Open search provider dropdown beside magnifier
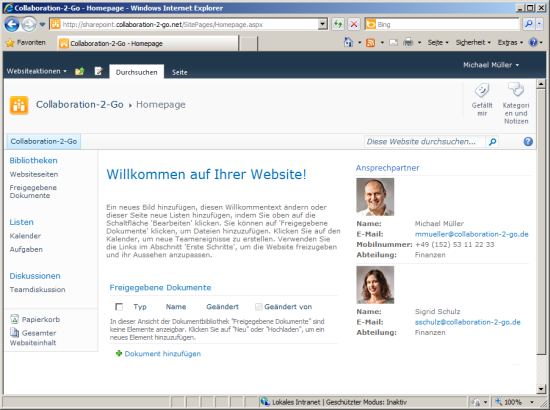This screenshot has height=410, width=550. coord(539,24)
